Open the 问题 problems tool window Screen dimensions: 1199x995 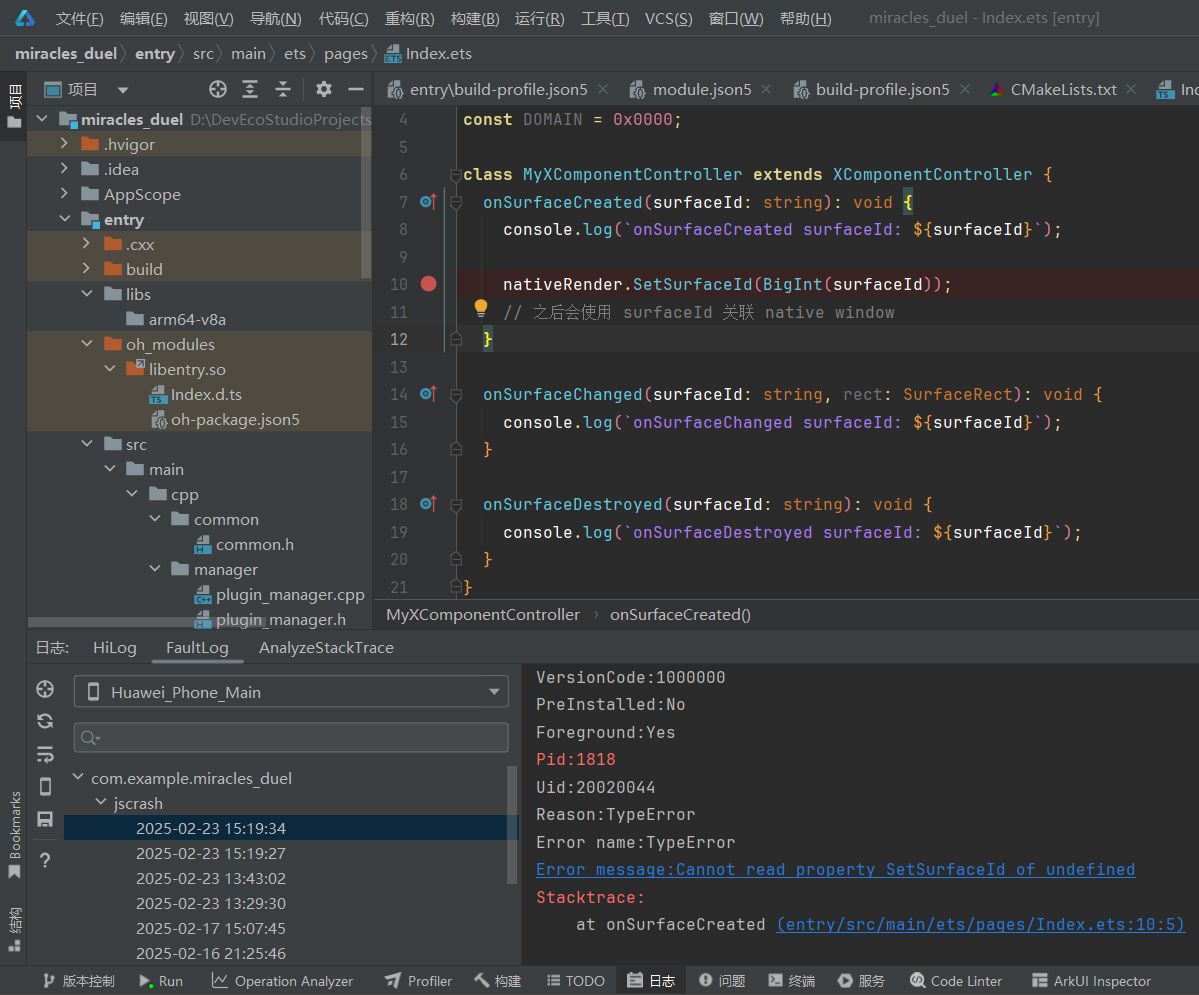point(722,981)
